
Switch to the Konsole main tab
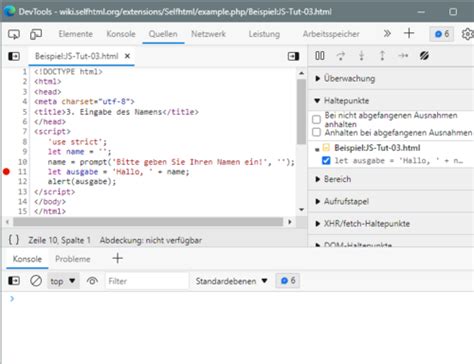click(121, 34)
